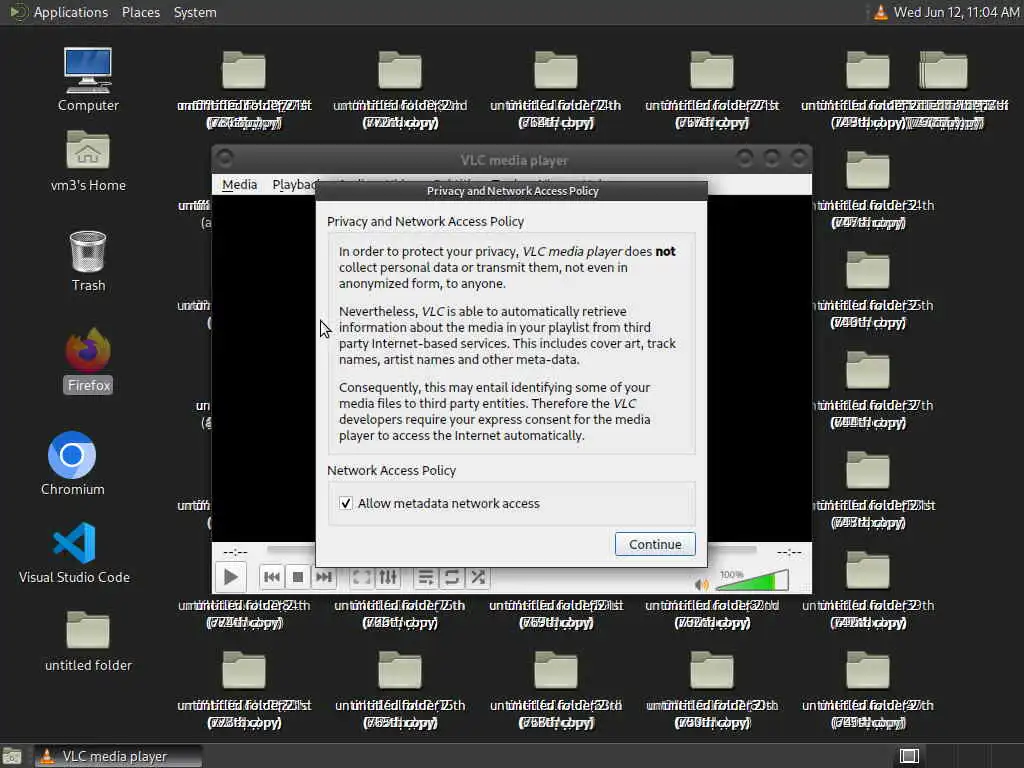Image resolution: width=1024 pixels, height=768 pixels.
Task: Click the show desktop icon in bottom panel
Action: pyautogui.click(x=12, y=756)
